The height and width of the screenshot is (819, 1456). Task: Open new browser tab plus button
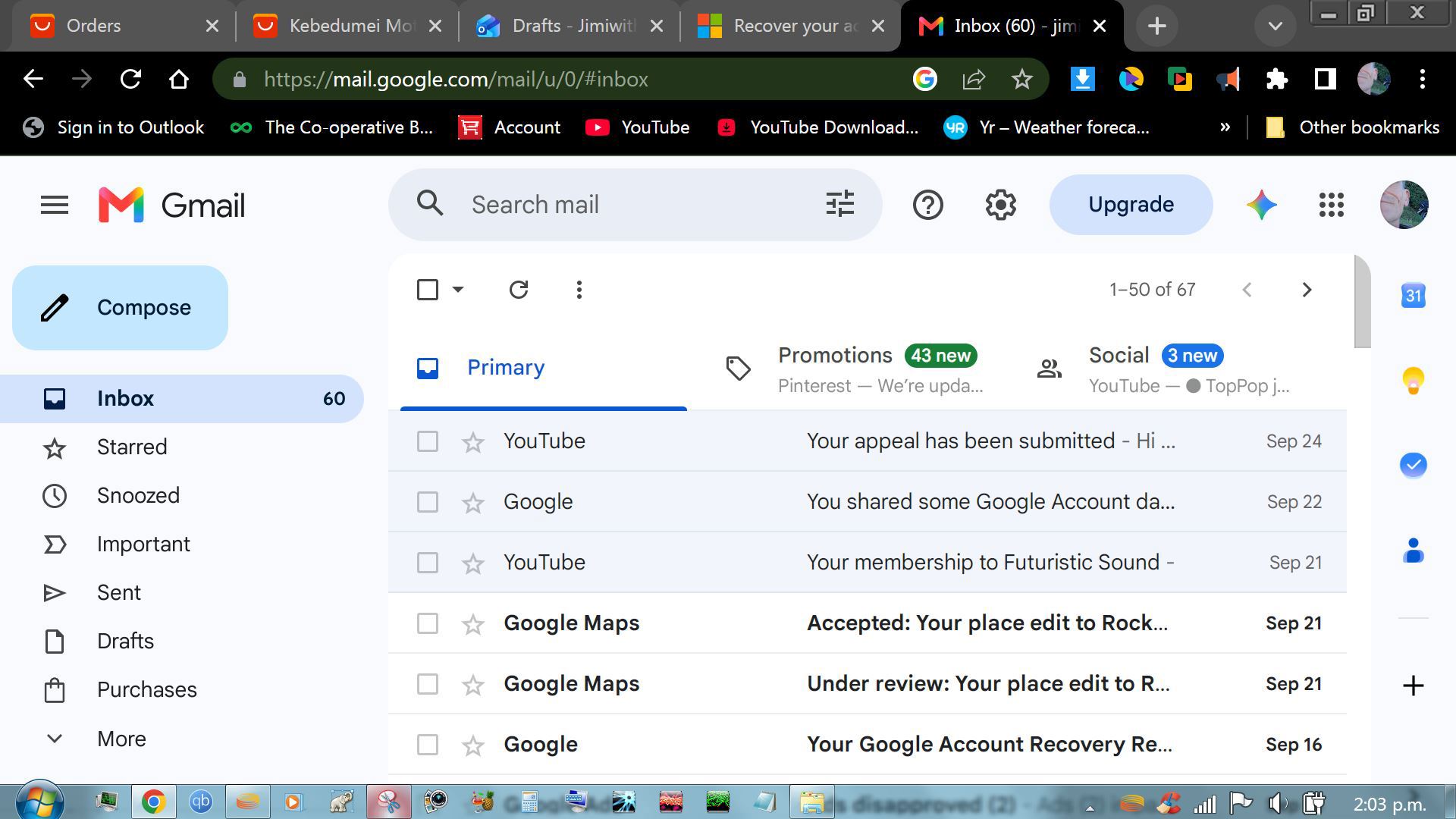(1156, 27)
